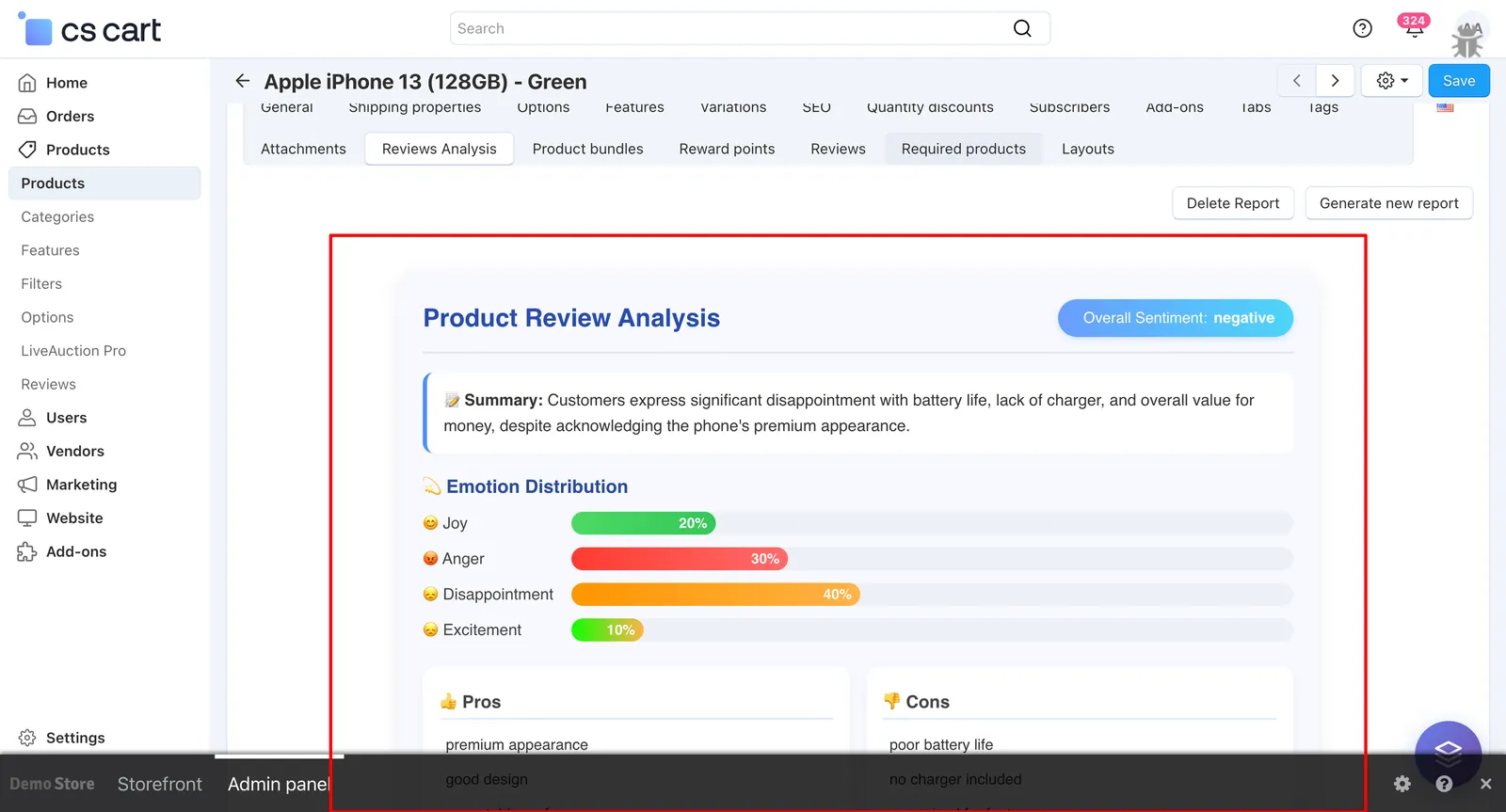Open the Product bundles tab
Screen dimensions: 1506x812
[x=587, y=149]
